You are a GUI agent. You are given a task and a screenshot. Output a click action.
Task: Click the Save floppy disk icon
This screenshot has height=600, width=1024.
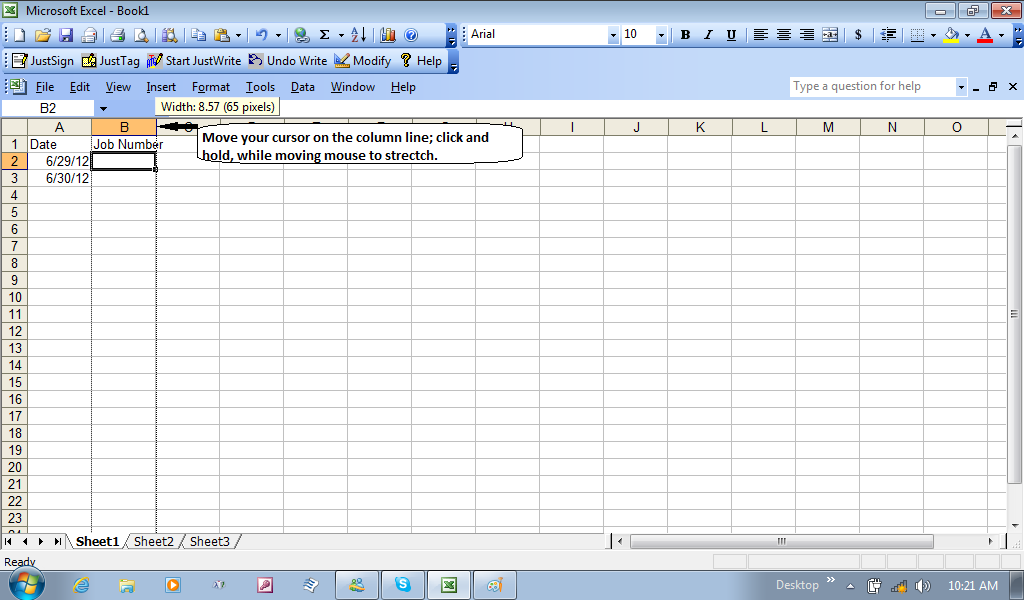[x=66, y=35]
